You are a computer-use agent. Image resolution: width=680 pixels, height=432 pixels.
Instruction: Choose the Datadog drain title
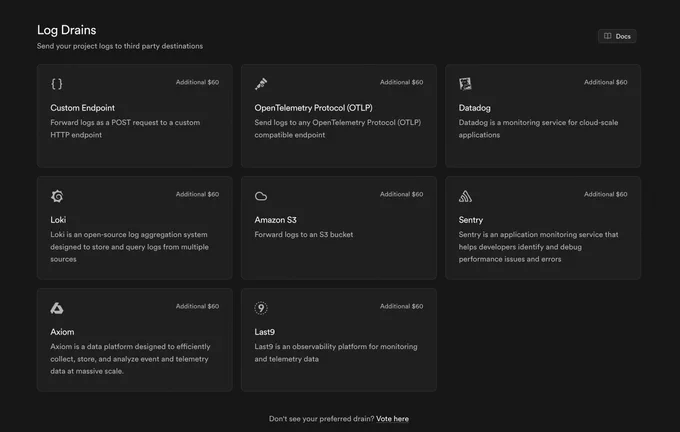(474, 108)
